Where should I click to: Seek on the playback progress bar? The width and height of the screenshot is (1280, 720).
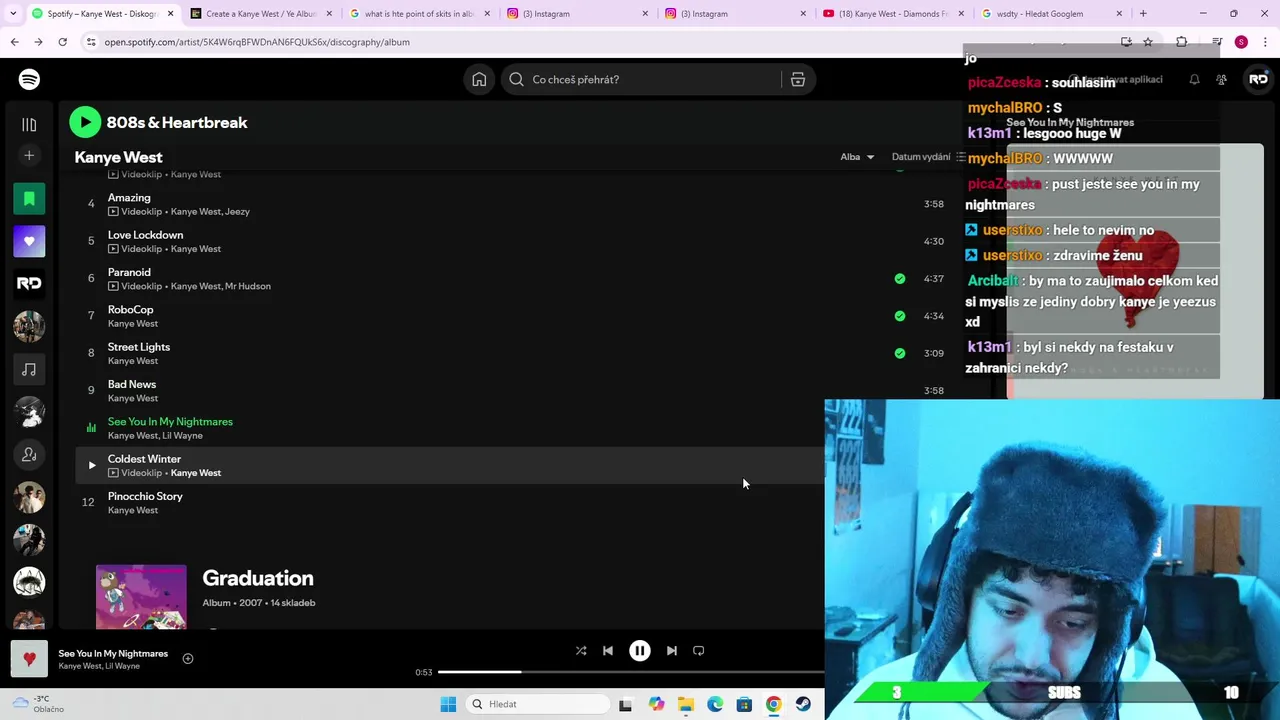tap(631, 672)
